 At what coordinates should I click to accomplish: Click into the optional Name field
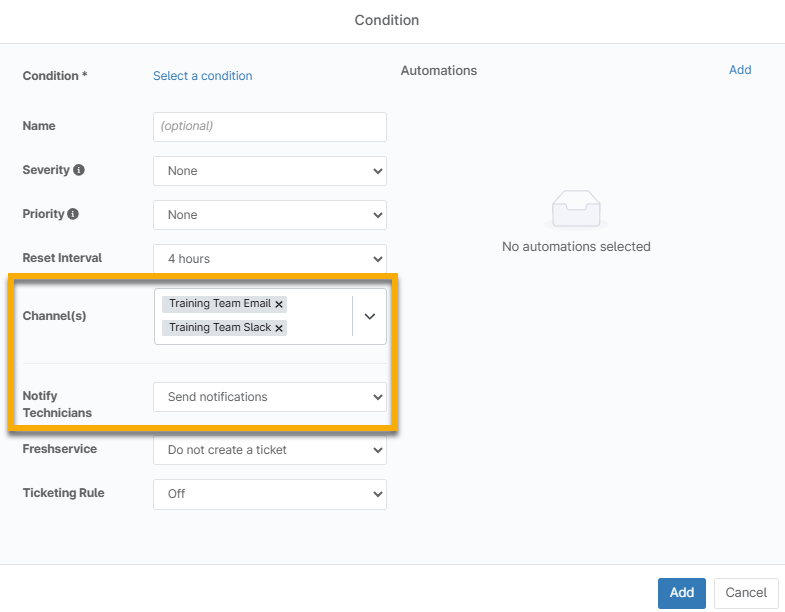[x=269, y=127]
